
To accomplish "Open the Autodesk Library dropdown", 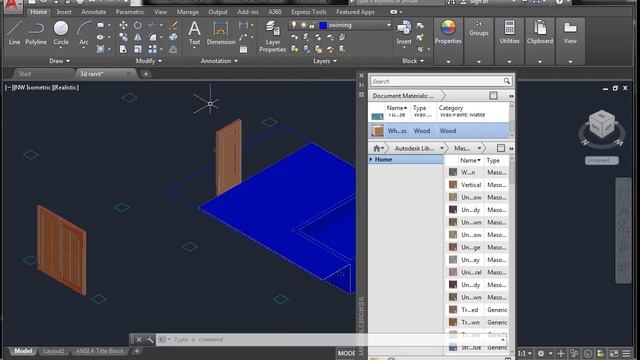I will click(442, 148).
